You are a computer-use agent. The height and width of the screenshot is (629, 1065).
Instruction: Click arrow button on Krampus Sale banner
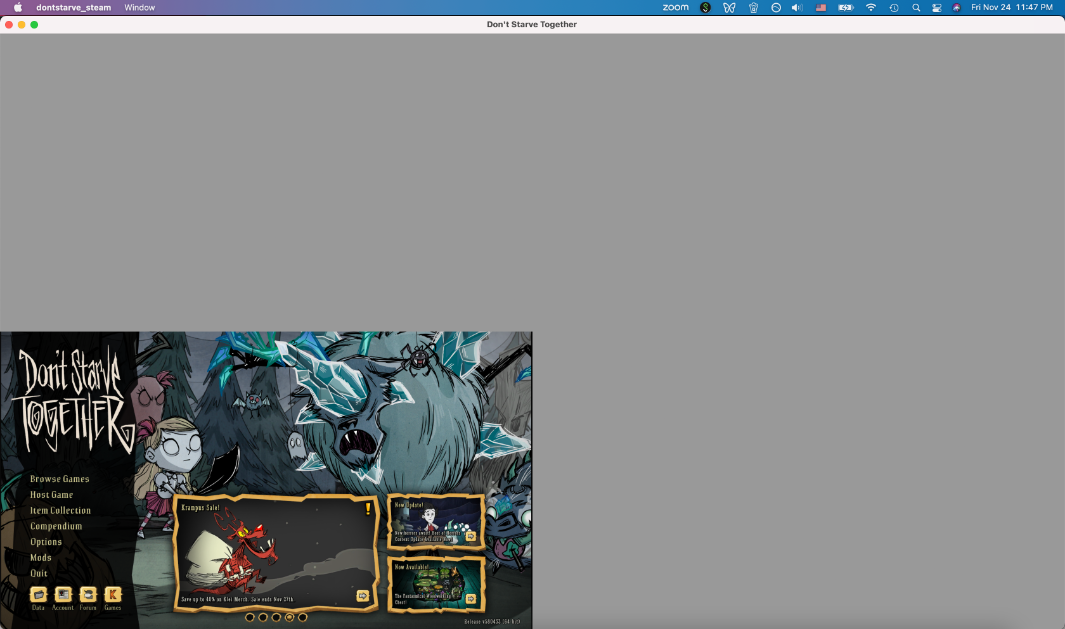363,596
